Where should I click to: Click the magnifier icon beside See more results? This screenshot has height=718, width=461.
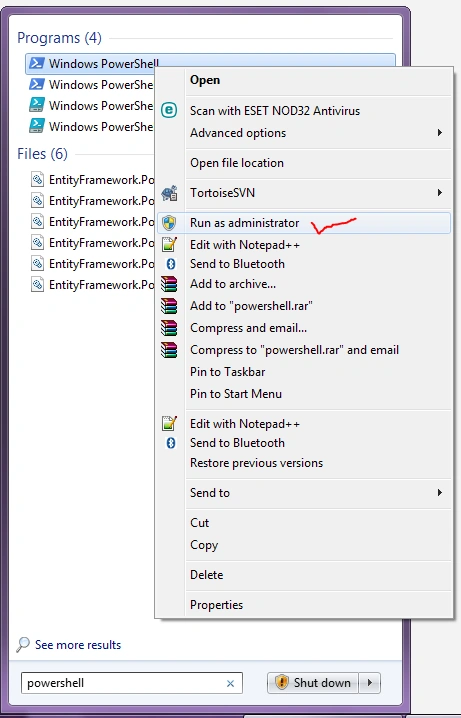(x=23, y=645)
